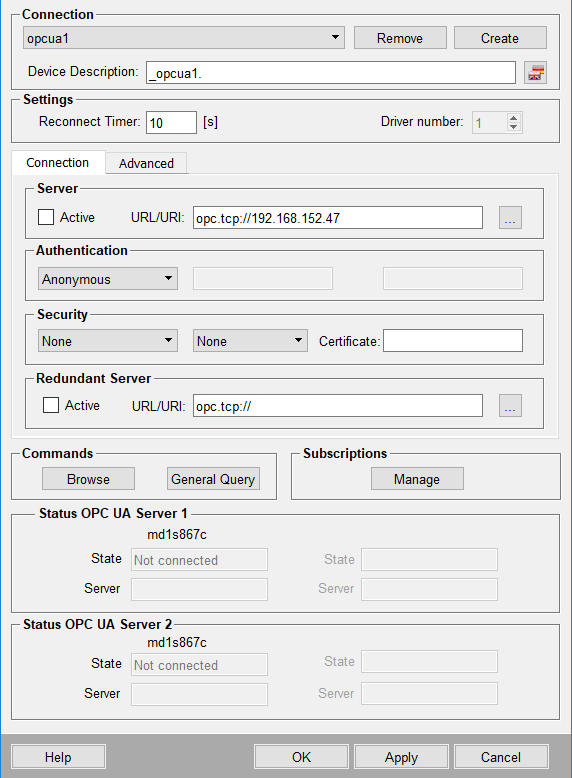
Task: Click the Reconnect Timer input field
Action: click(171, 123)
